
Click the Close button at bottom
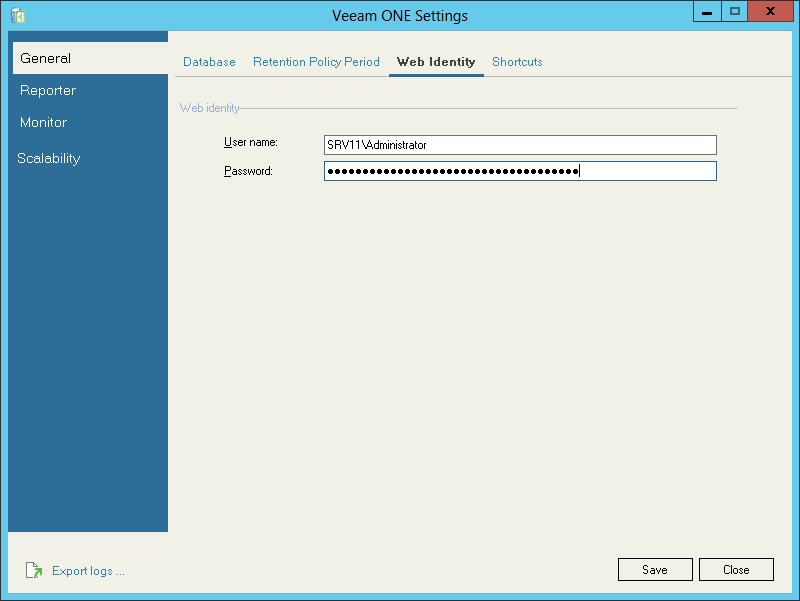pyautogui.click(x=736, y=569)
